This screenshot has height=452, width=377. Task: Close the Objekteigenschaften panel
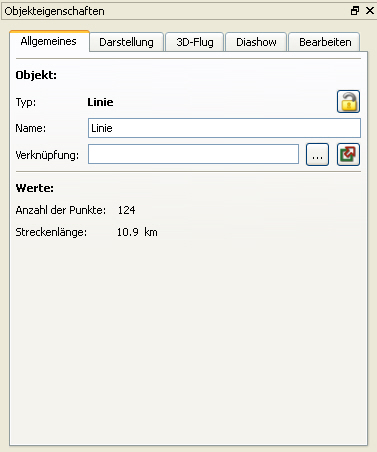point(370,11)
